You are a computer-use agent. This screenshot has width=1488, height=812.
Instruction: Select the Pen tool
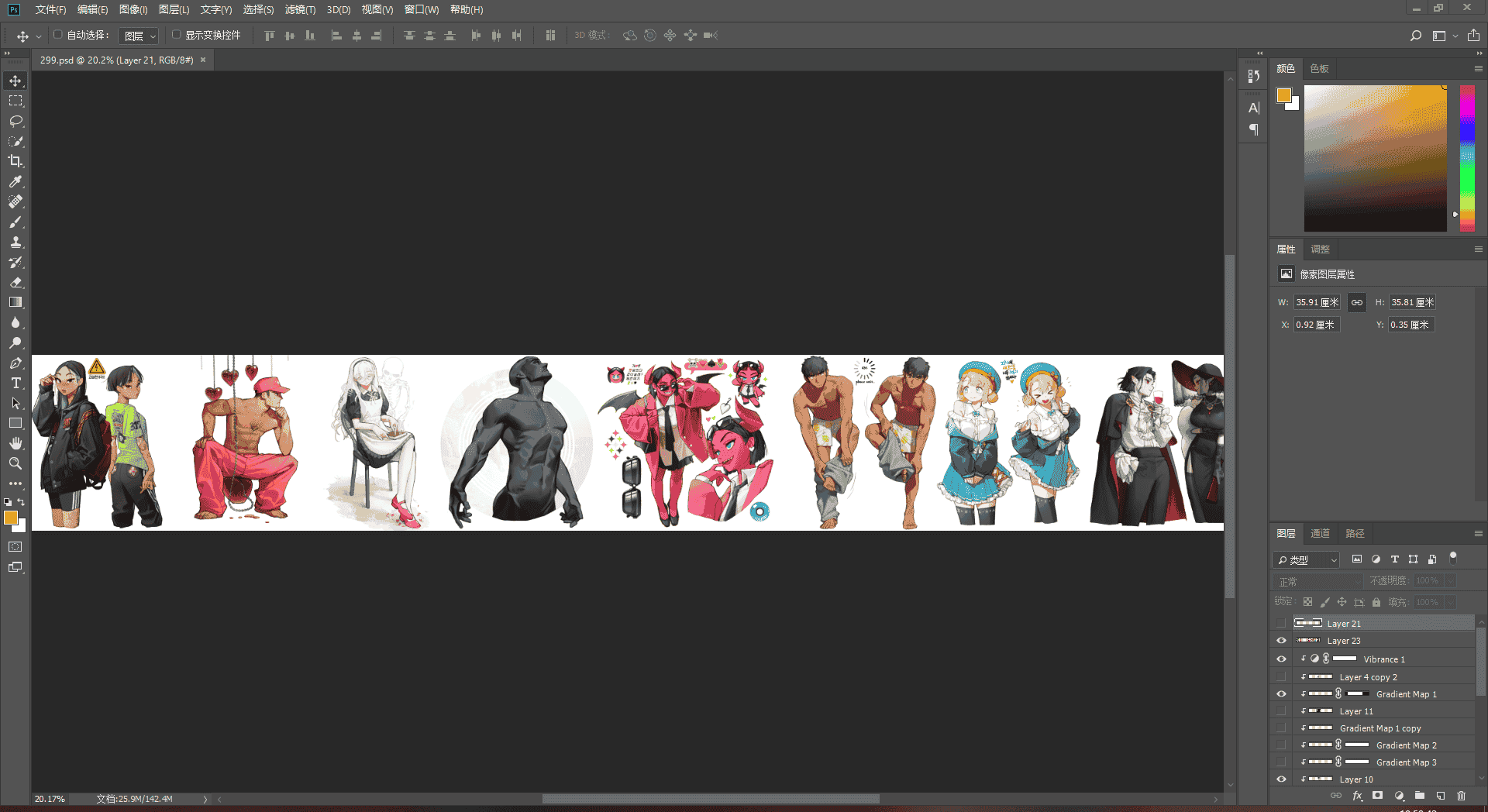click(x=15, y=363)
